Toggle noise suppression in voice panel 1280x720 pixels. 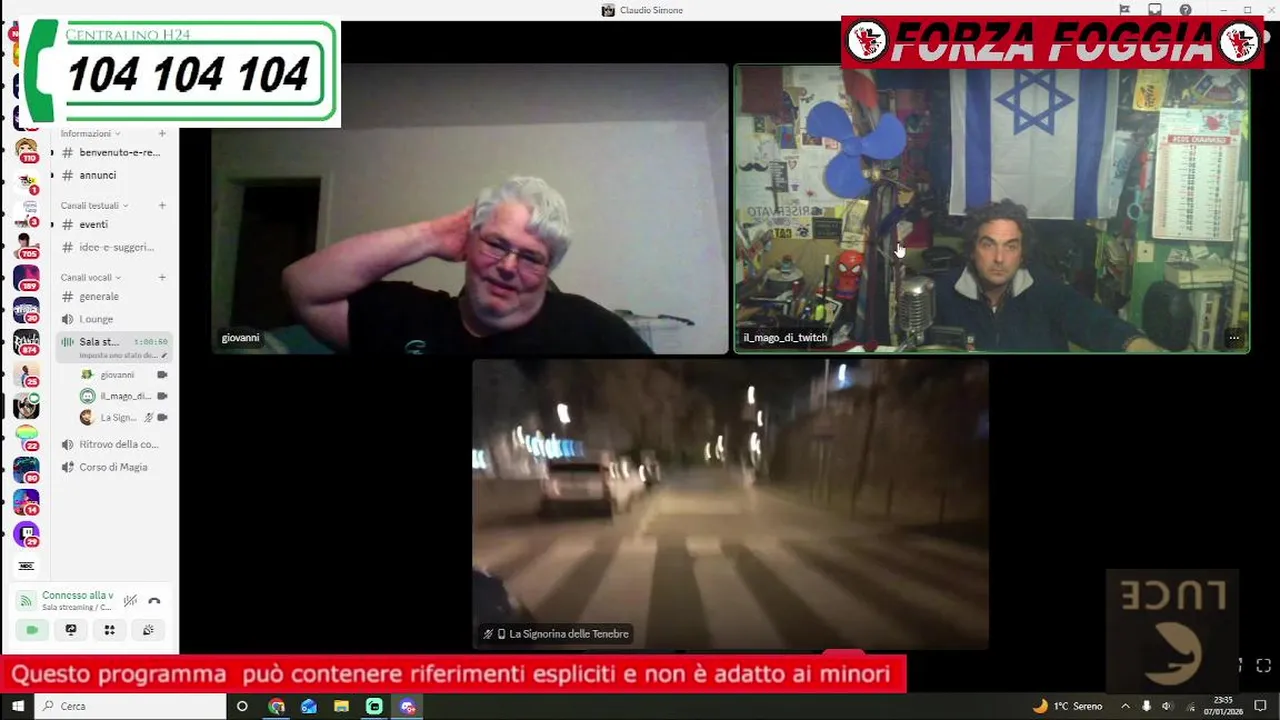coord(130,601)
